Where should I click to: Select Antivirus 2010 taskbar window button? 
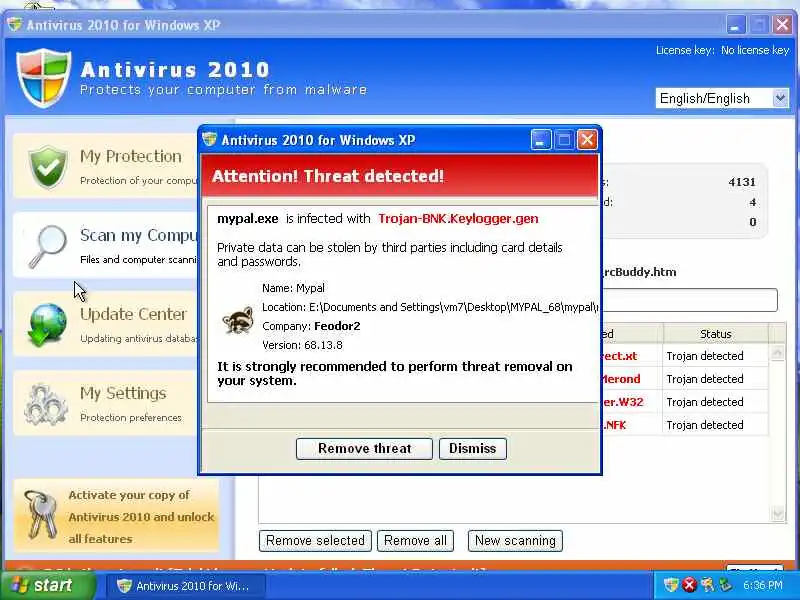[186, 586]
